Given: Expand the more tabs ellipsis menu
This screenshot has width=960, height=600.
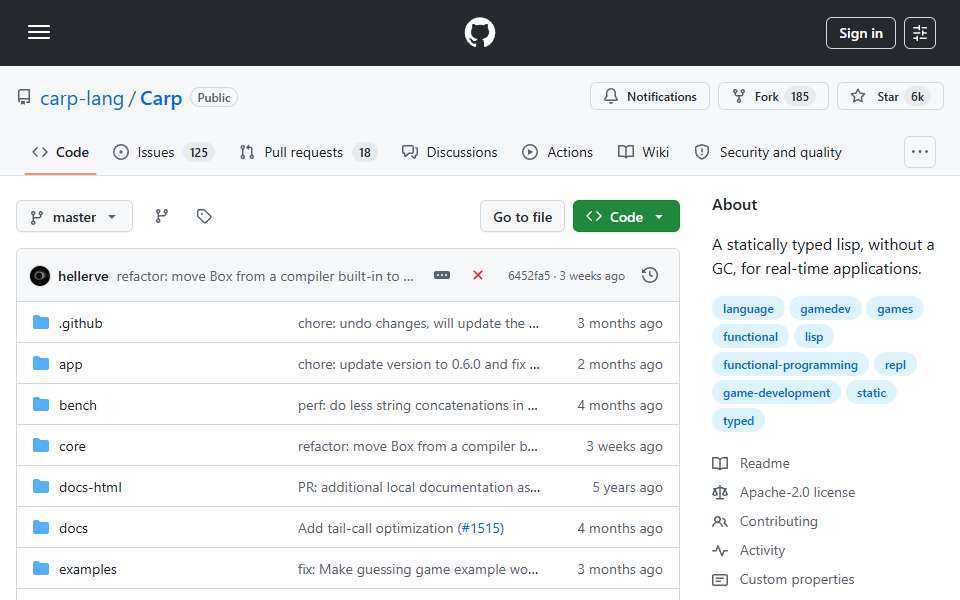Looking at the screenshot, I should tap(920, 152).
